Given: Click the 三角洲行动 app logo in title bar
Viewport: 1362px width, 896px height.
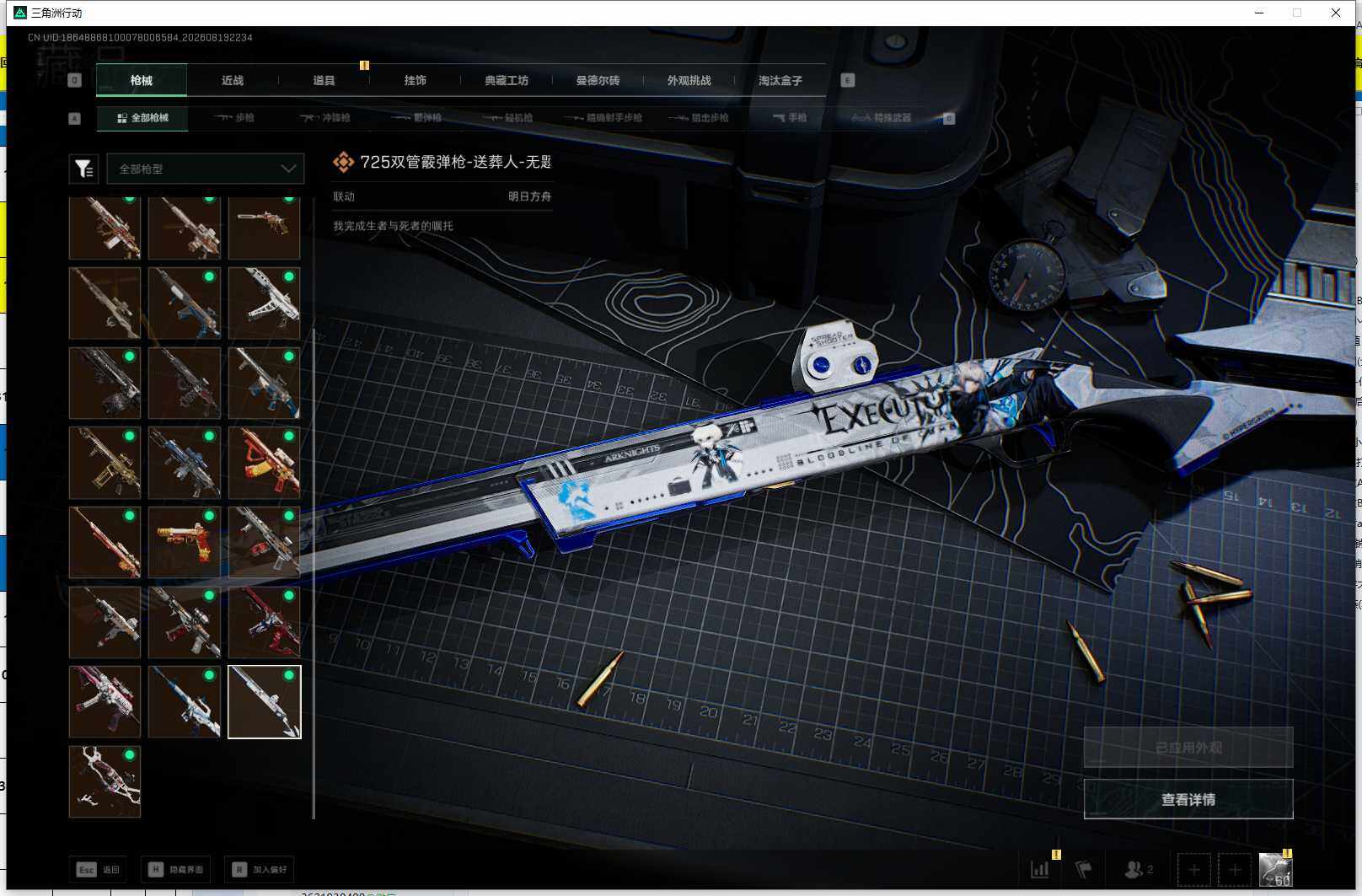Looking at the screenshot, I should [21, 13].
